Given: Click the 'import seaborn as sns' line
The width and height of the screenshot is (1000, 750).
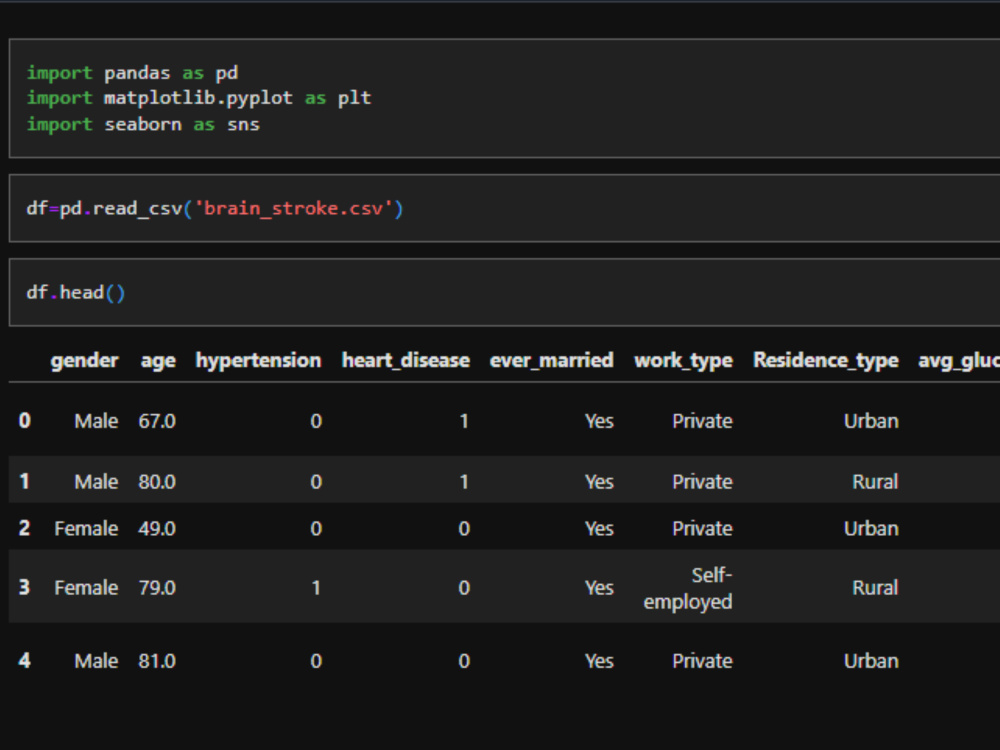Looking at the screenshot, I should (x=143, y=124).
